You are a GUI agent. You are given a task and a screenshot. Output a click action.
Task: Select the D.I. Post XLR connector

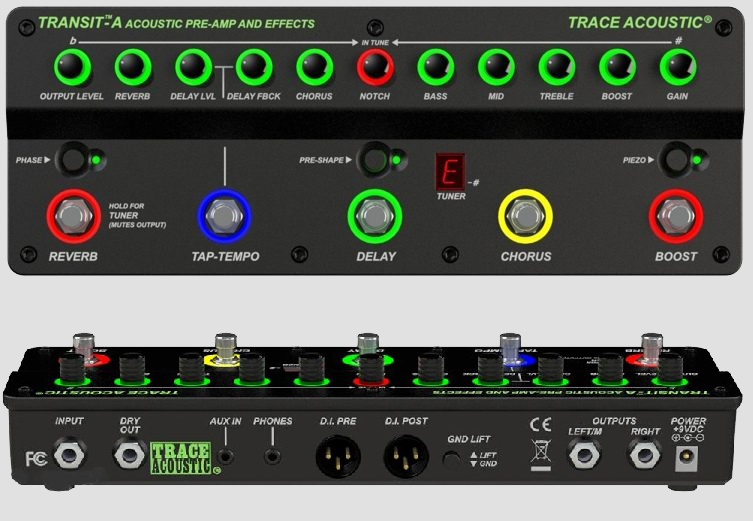pos(405,459)
